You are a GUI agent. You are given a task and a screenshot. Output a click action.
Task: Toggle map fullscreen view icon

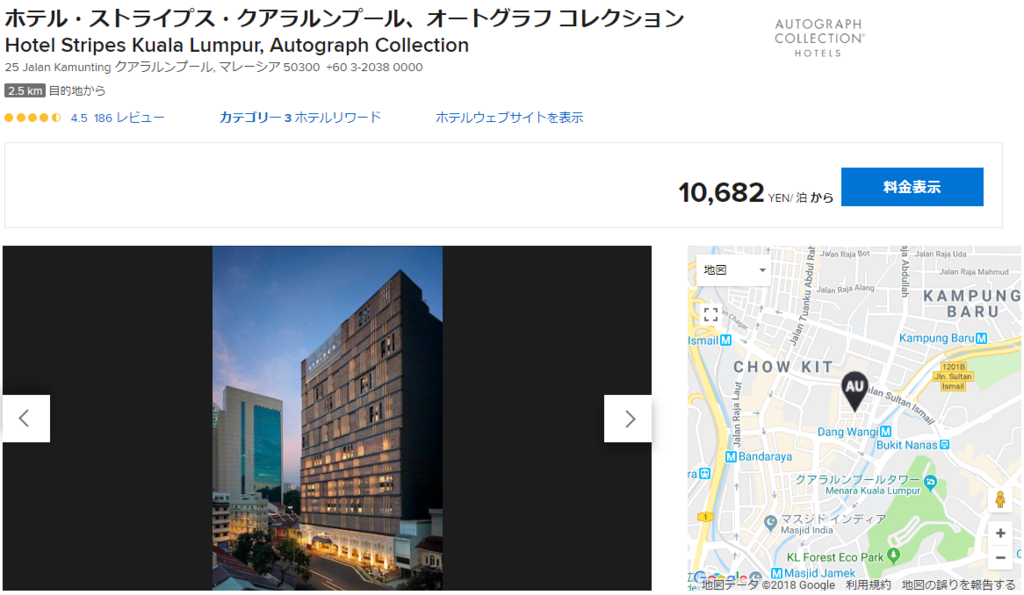(x=711, y=315)
